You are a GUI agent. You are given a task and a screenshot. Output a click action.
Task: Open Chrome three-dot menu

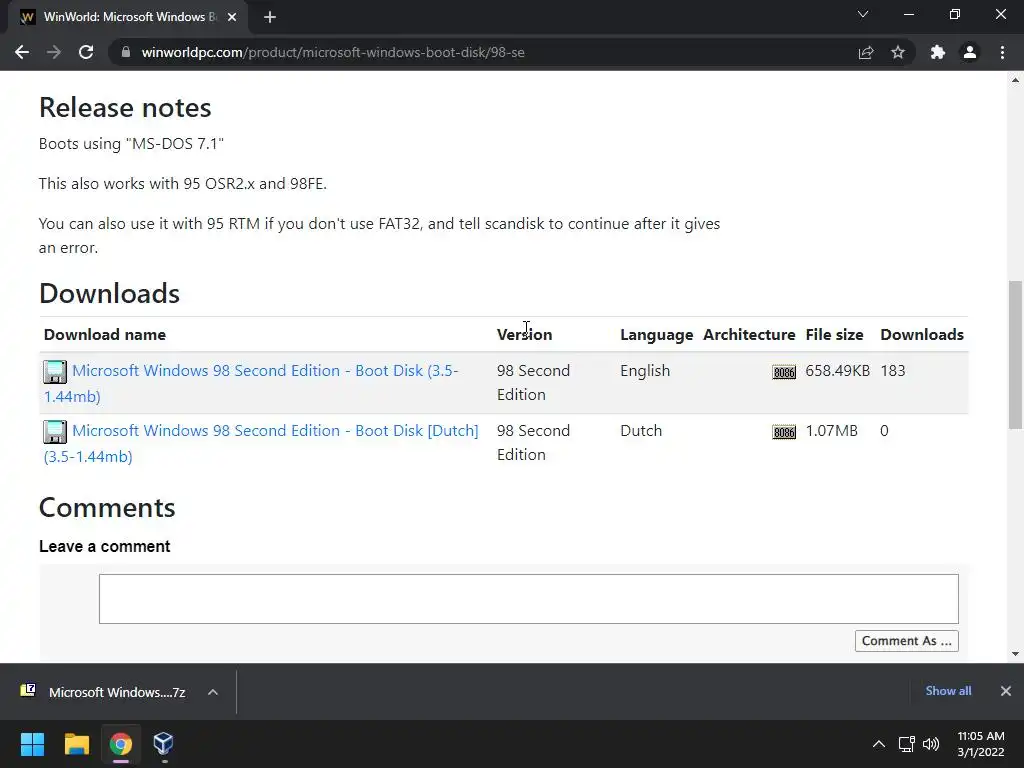(1002, 52)
